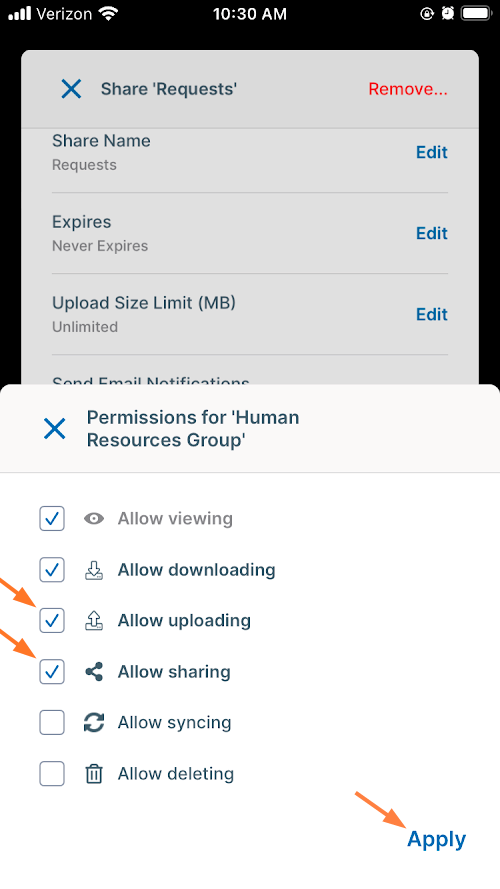Viewport: 500px width, 889px height.
Task: Uncheck the Allow viewing checkbox
Action: coord(52,518)
